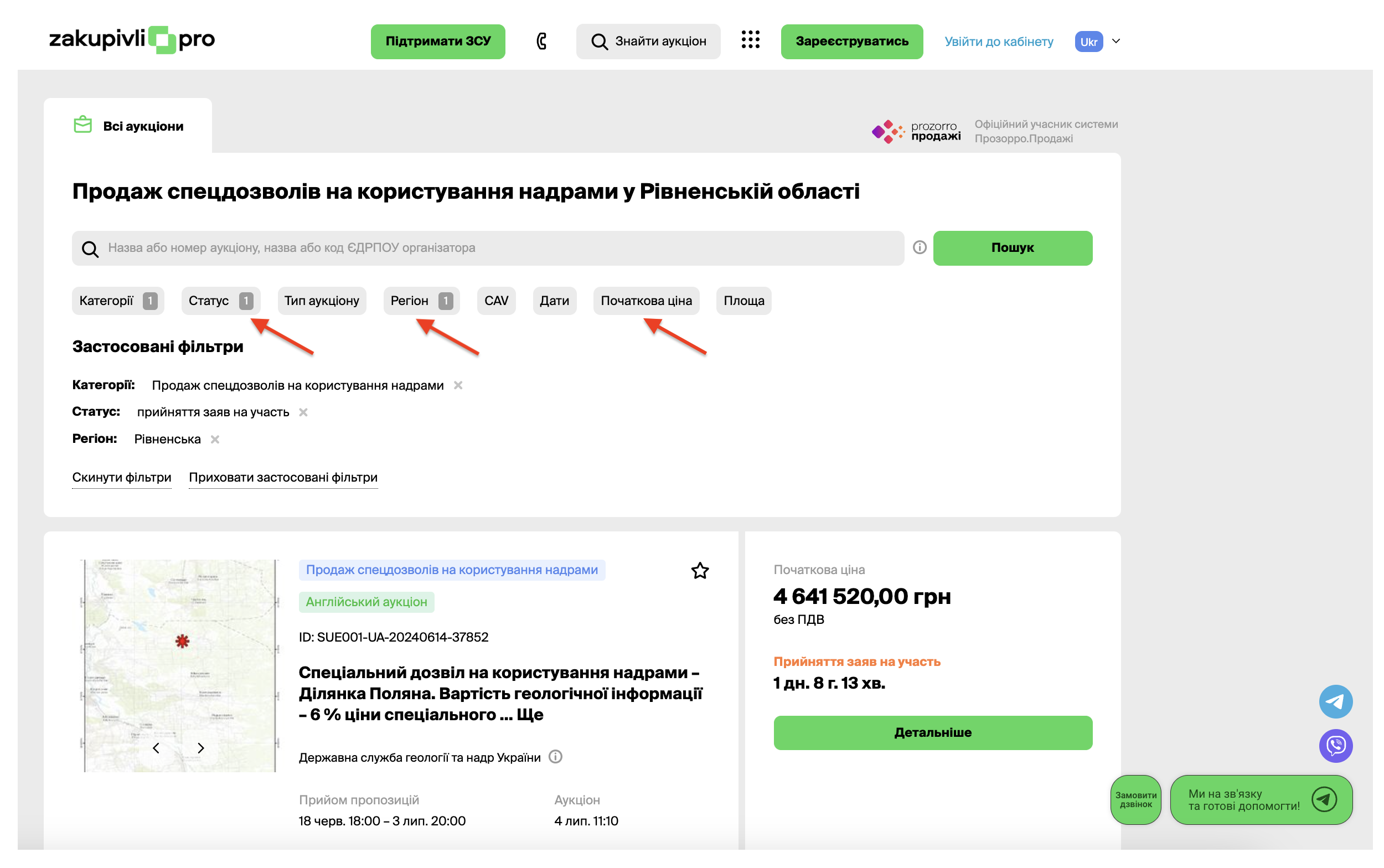This screenshot has width=1384, height=868.
Task: Click the info icon next to search field
Action: pos(919,247)
